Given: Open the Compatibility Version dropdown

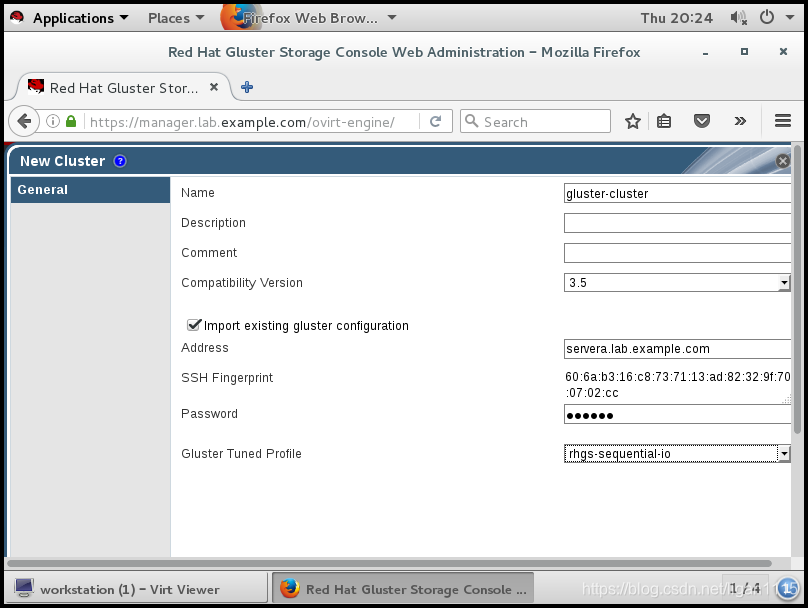Looking at the screenshot, I should pos(677,282).
